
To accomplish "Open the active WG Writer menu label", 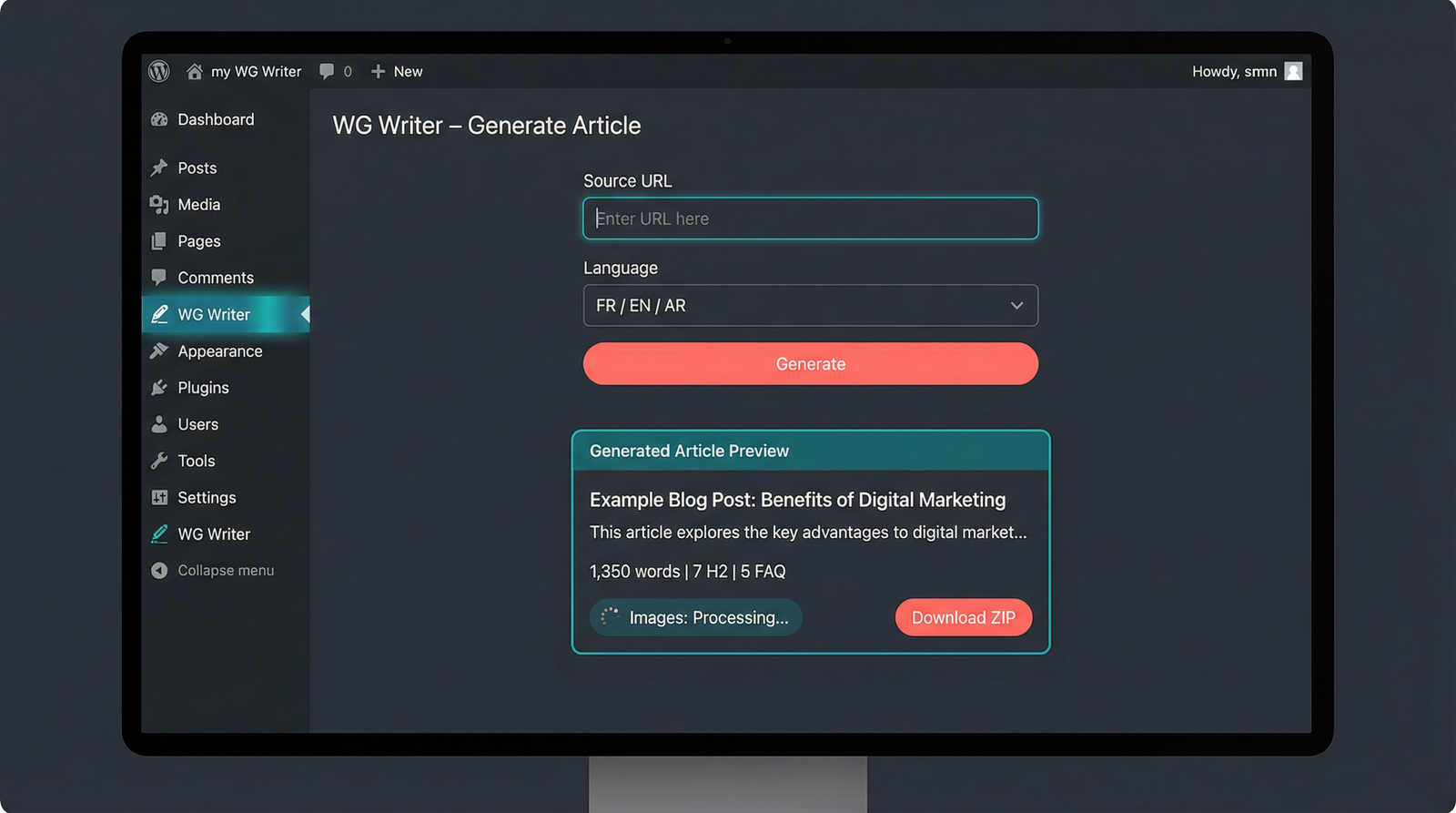I will [x=214, y=314].
